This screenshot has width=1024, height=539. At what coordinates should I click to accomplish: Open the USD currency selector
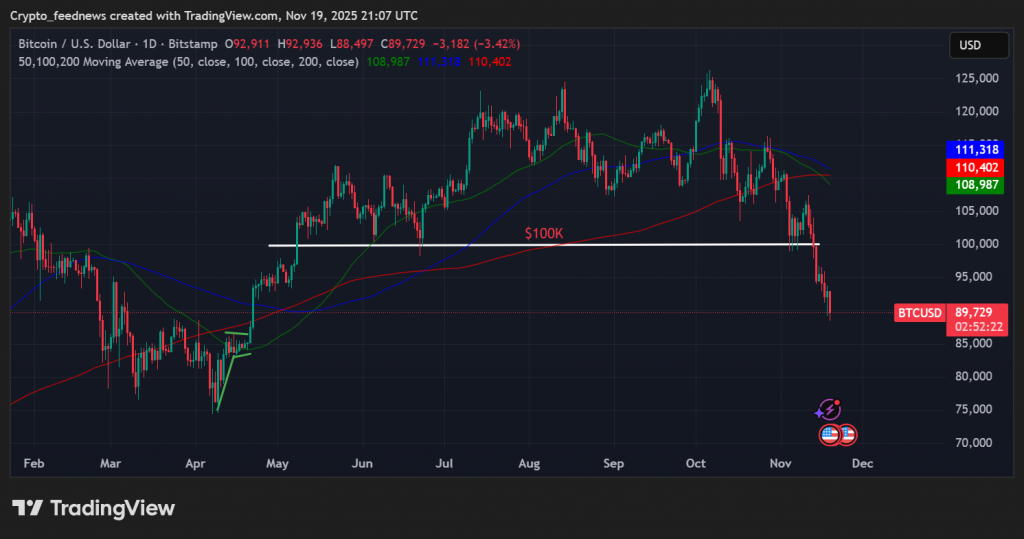click(x=970, y=45)
